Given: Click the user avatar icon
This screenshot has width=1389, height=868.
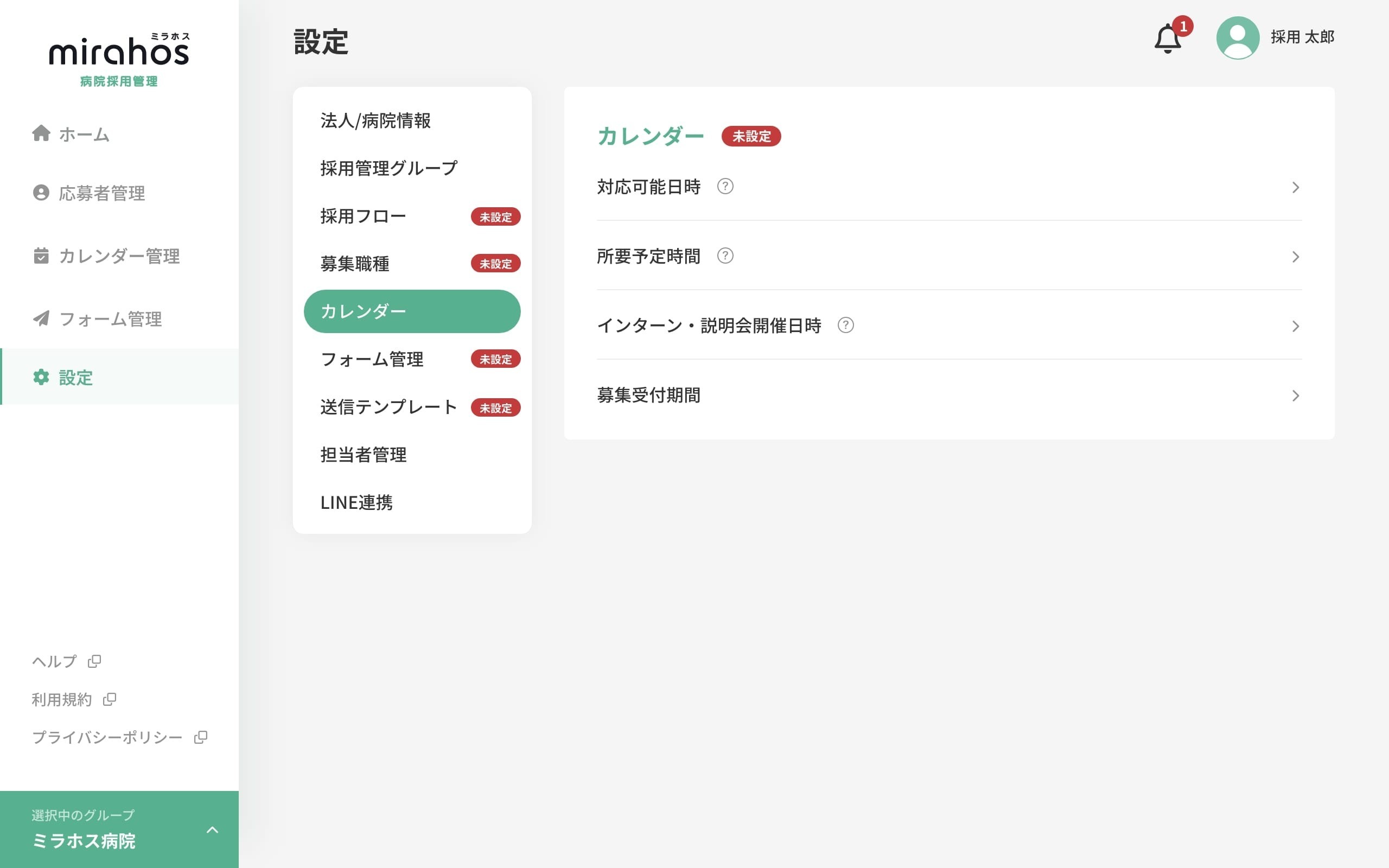Looking at the screenshot, I should tap(1238, 38).
